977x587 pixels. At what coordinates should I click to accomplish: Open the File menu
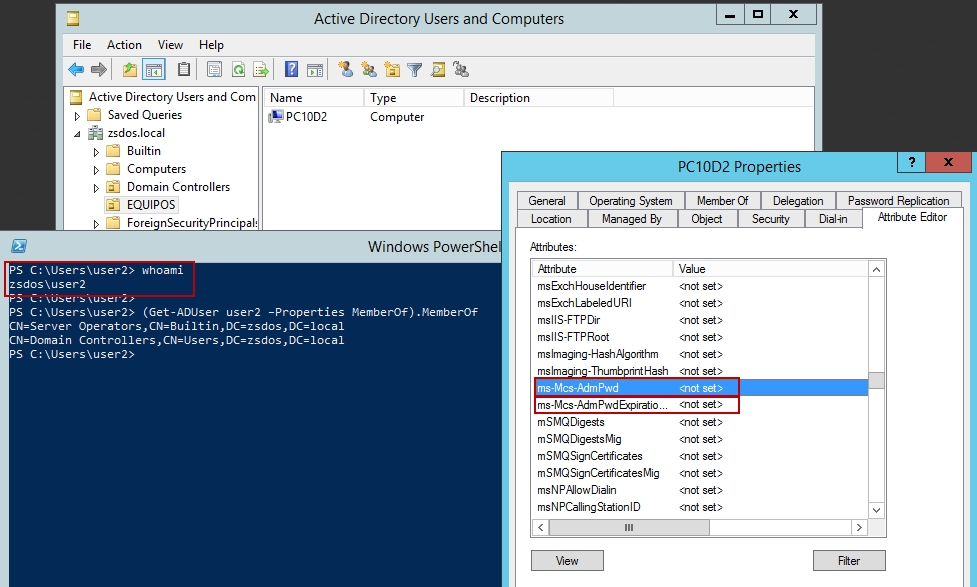82,45
